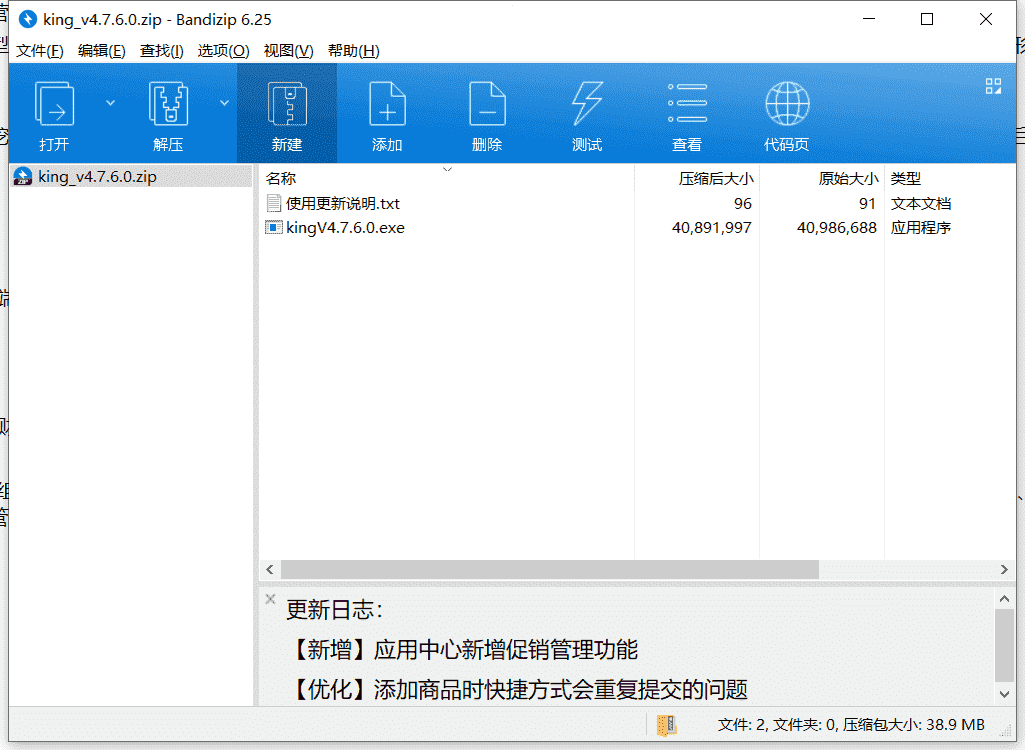Select the file 使用更新说明.txt
This screenshot has height=750, width=1025.
[x=343, y=203]
